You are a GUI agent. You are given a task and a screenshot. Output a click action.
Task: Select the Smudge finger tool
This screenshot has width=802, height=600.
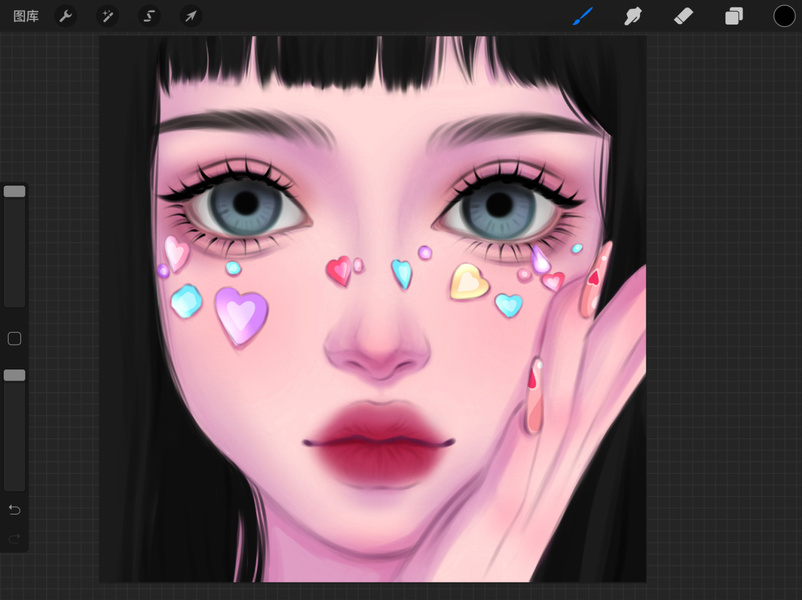pyautogui.click(x=633, y=16)
